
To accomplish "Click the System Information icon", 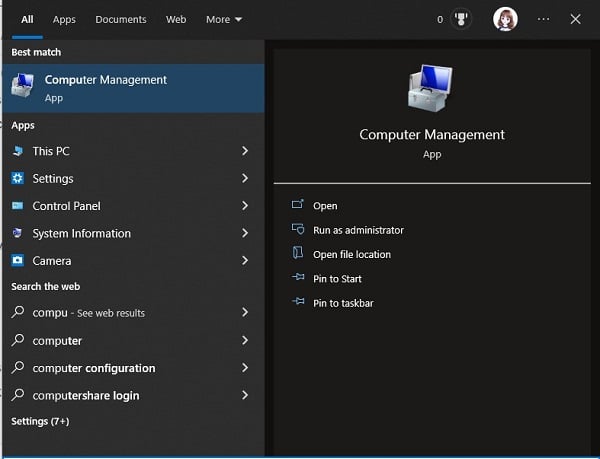I will (x=17, y=234).
